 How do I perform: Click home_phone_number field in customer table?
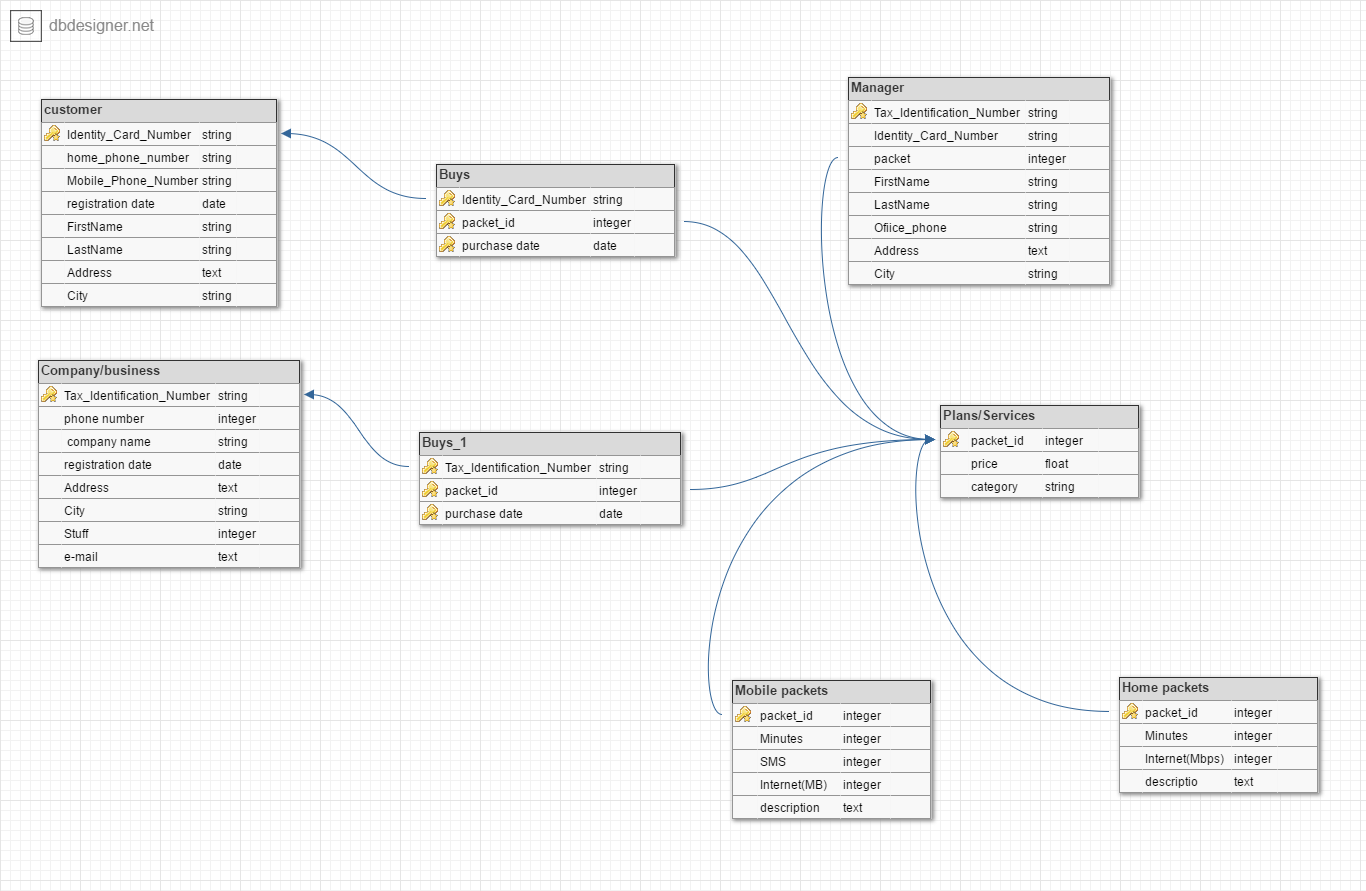tap(159, 158)
